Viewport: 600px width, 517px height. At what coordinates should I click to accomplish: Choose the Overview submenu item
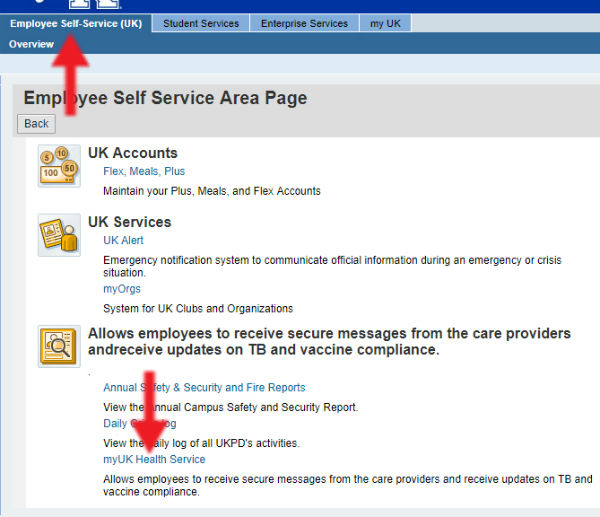click(x=31, y=44)
